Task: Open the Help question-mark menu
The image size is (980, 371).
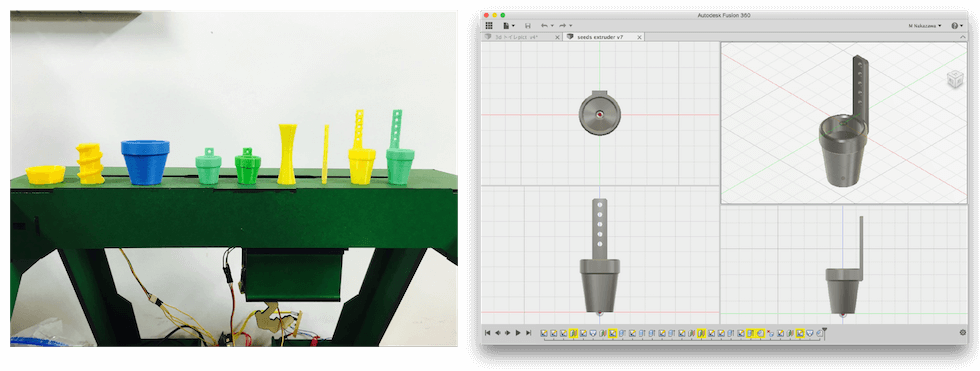Action: [x=957, y=26]
